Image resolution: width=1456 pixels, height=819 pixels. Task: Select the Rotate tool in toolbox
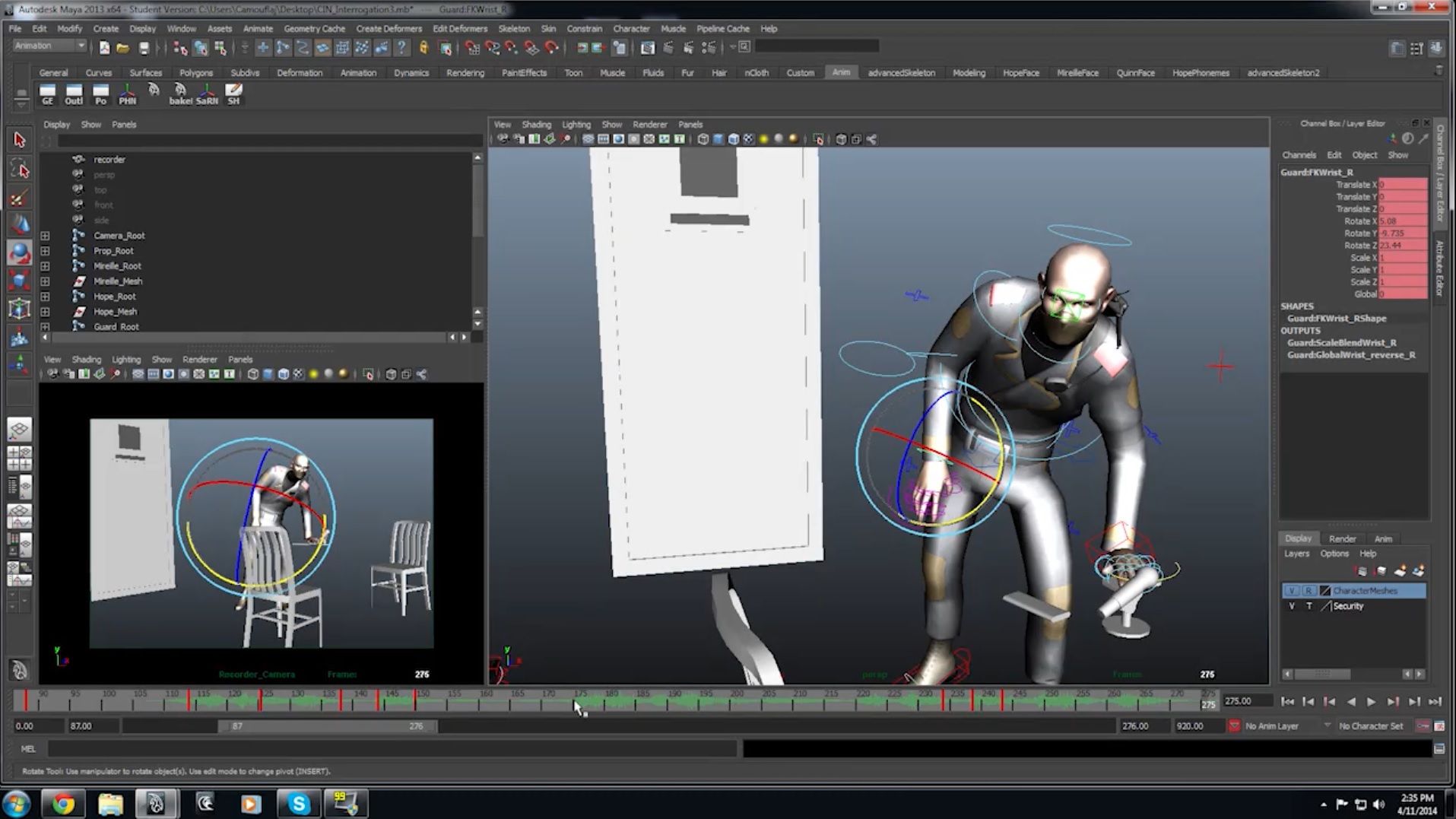coord(19,252)
